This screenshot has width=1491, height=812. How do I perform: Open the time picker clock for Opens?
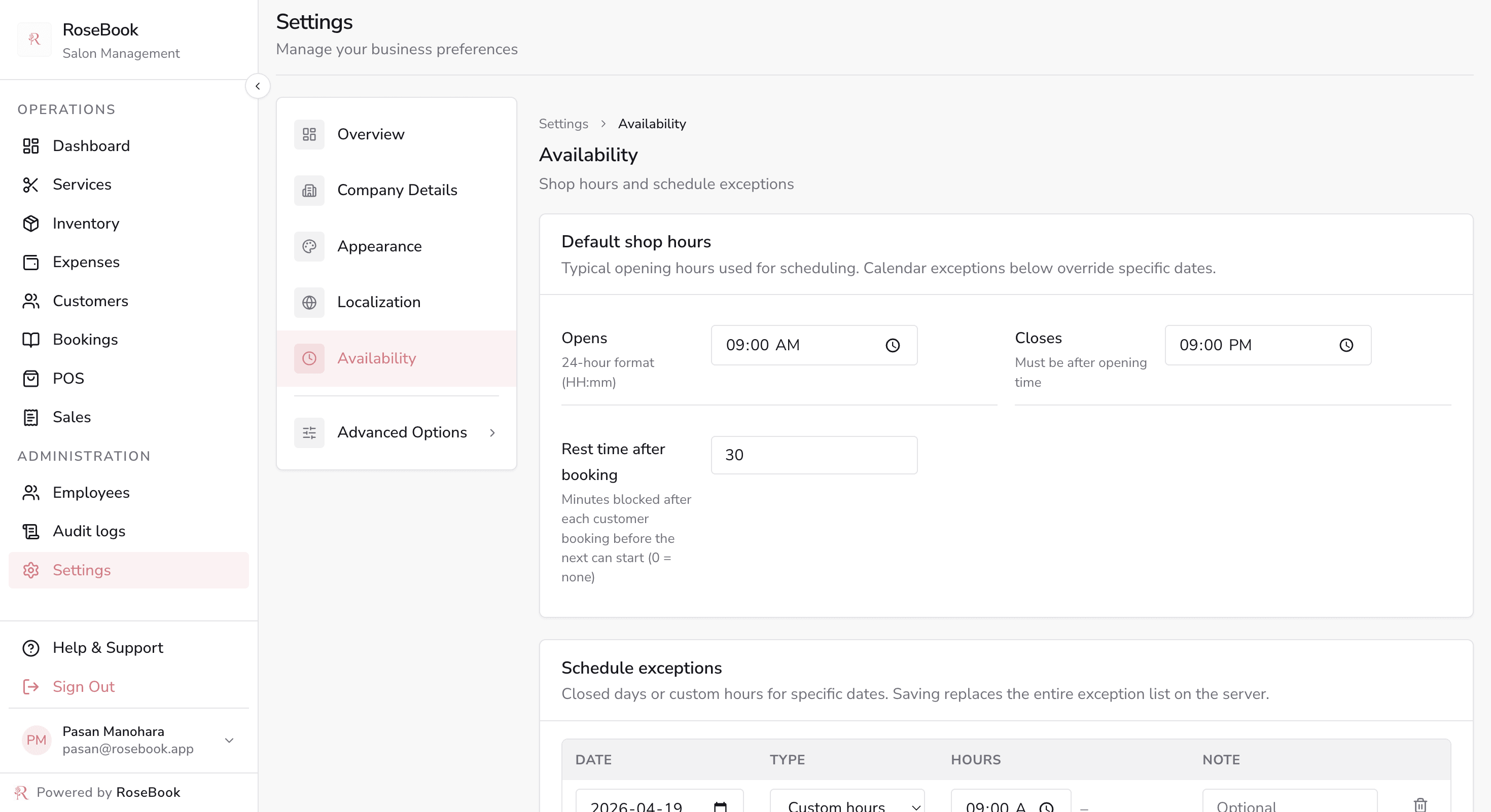click(x=893, y=345)
